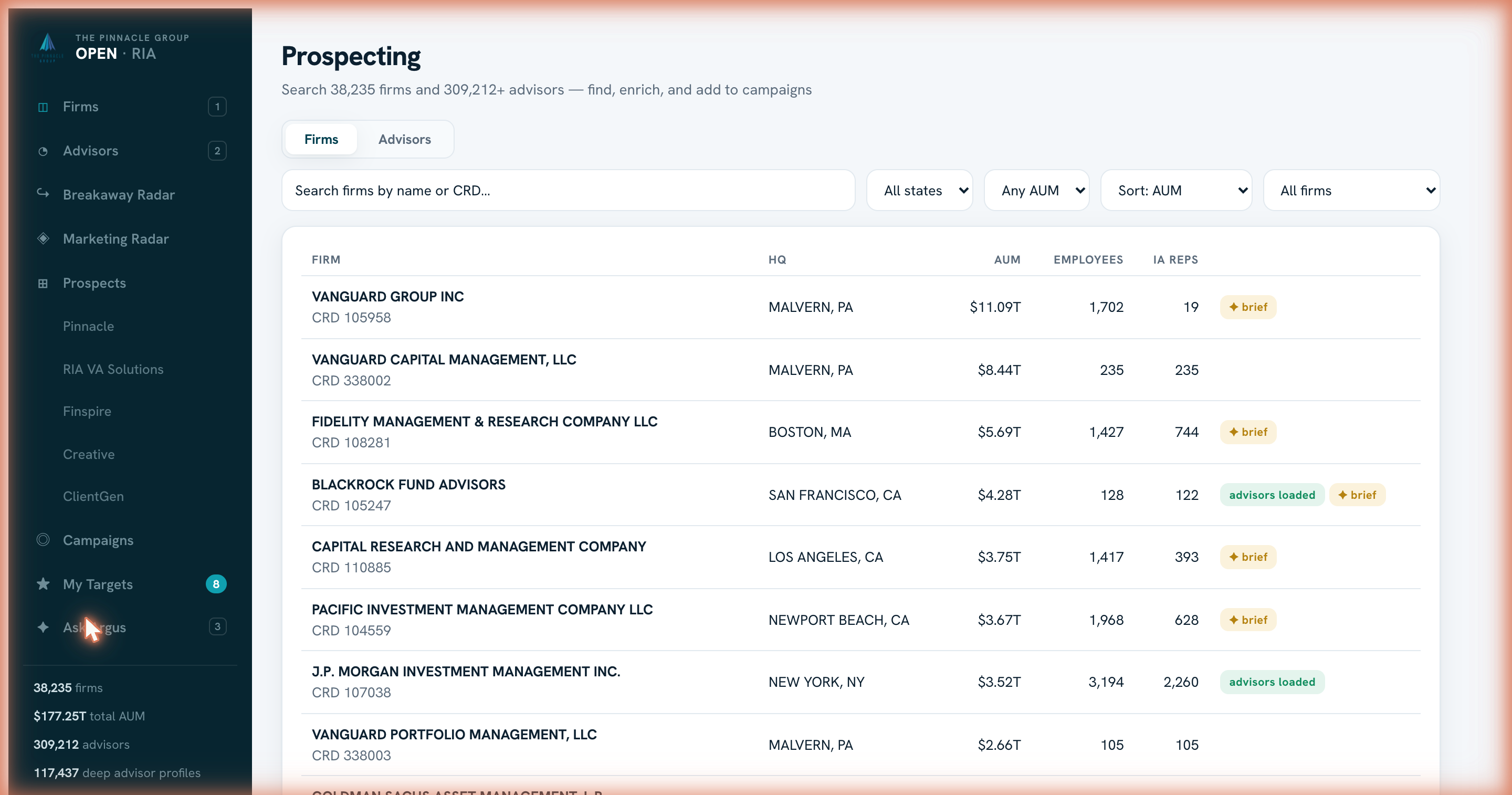Image resolution: width=1512 pixels, height=795 pixels.
Task: Click the My Targets star icon
Action: (43, 583)
